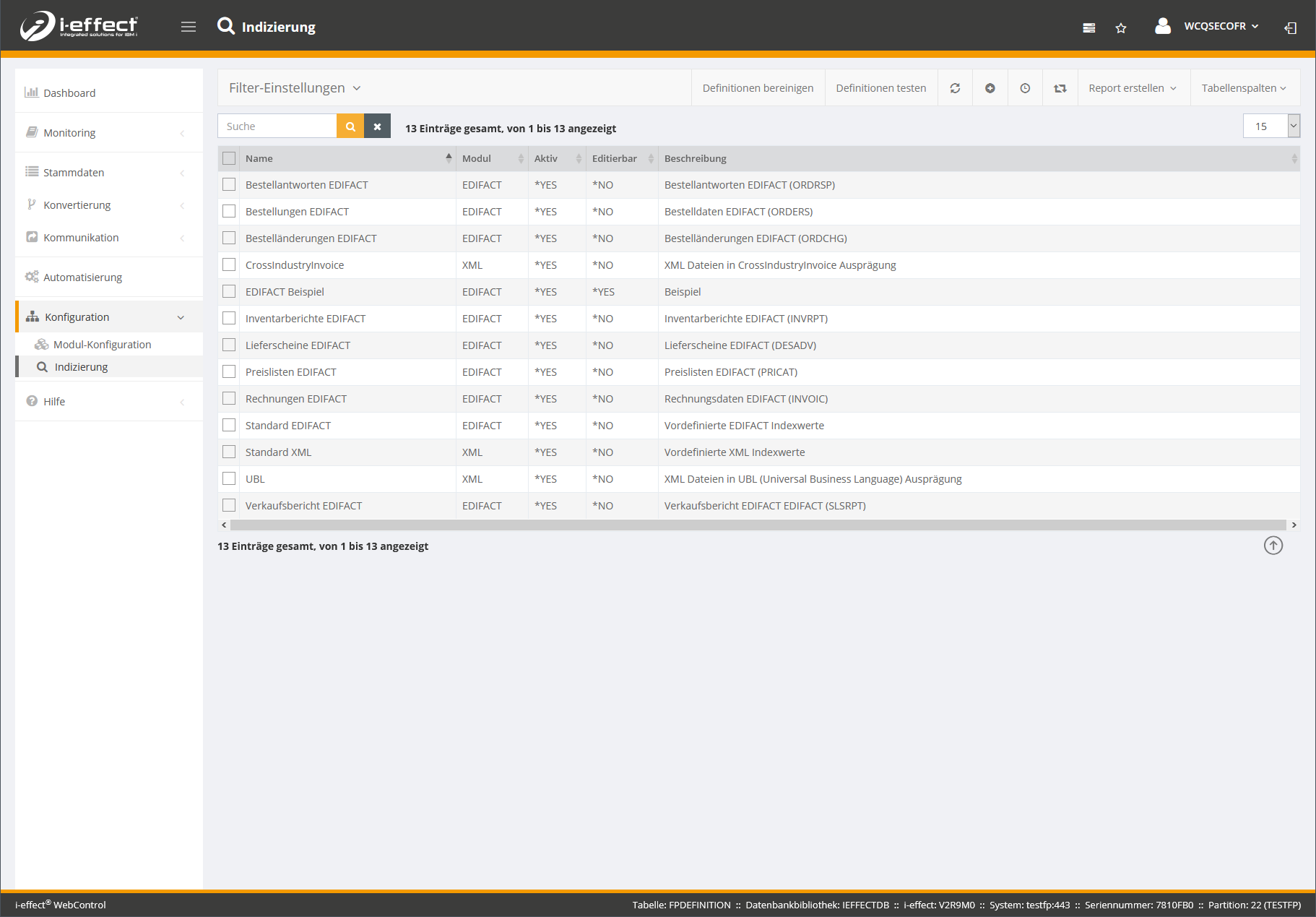Click the star favorites icon
Image resolution: width=1316 pixels, height=917 pixels.
point(1121,28)
